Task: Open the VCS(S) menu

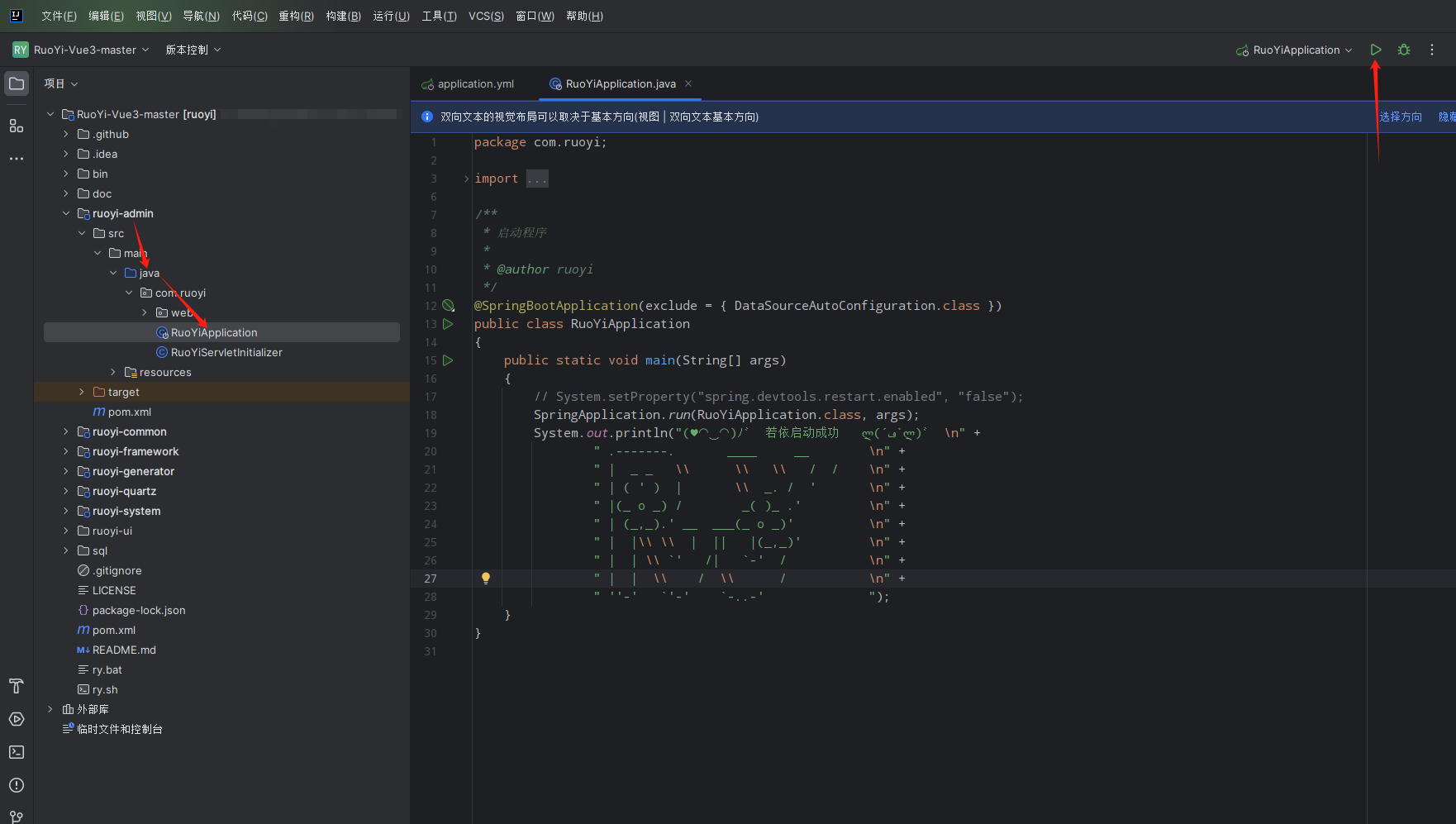Action: 486,16
